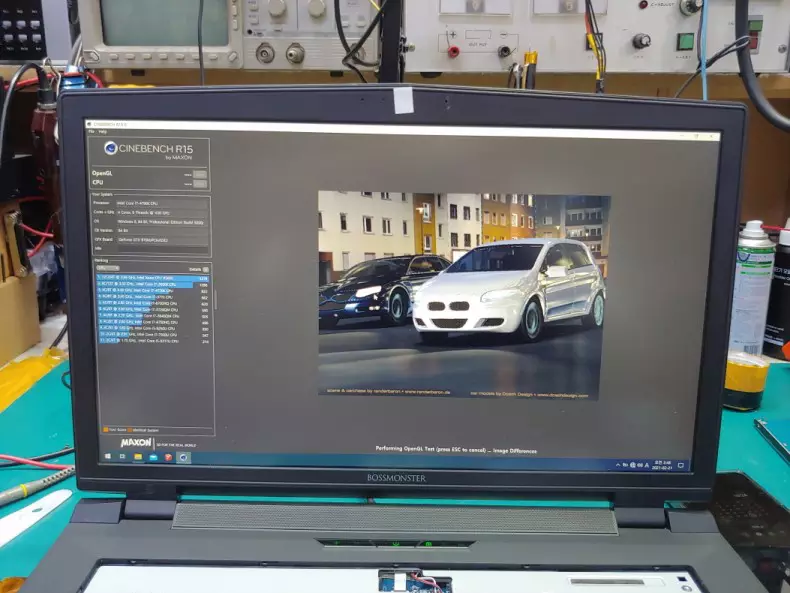Select ranking entry 11 with the lowest score
The height and width of the screenshot is (593, 790).
point(153,341)
